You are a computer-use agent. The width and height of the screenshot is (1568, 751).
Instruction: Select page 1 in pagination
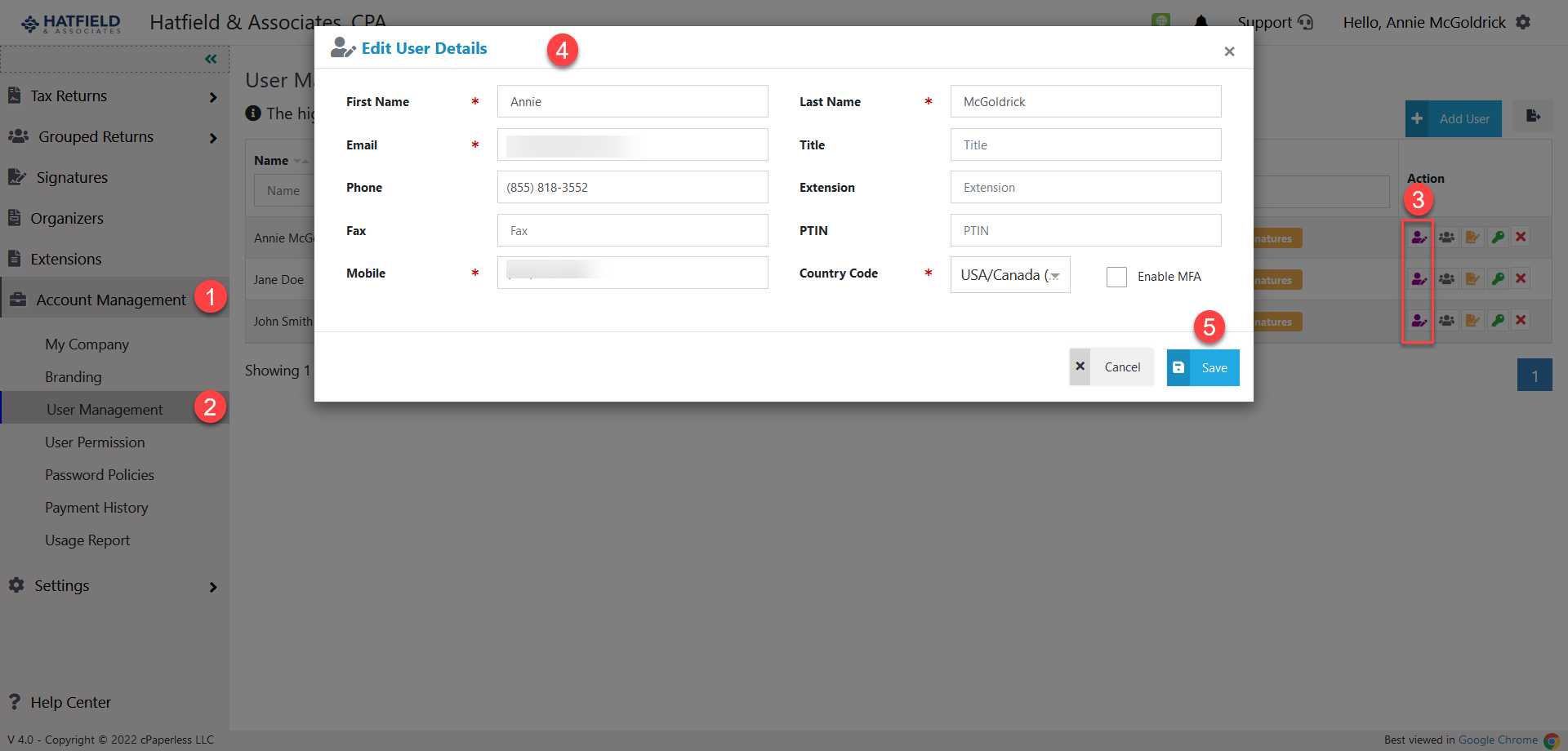(1535, 375)
